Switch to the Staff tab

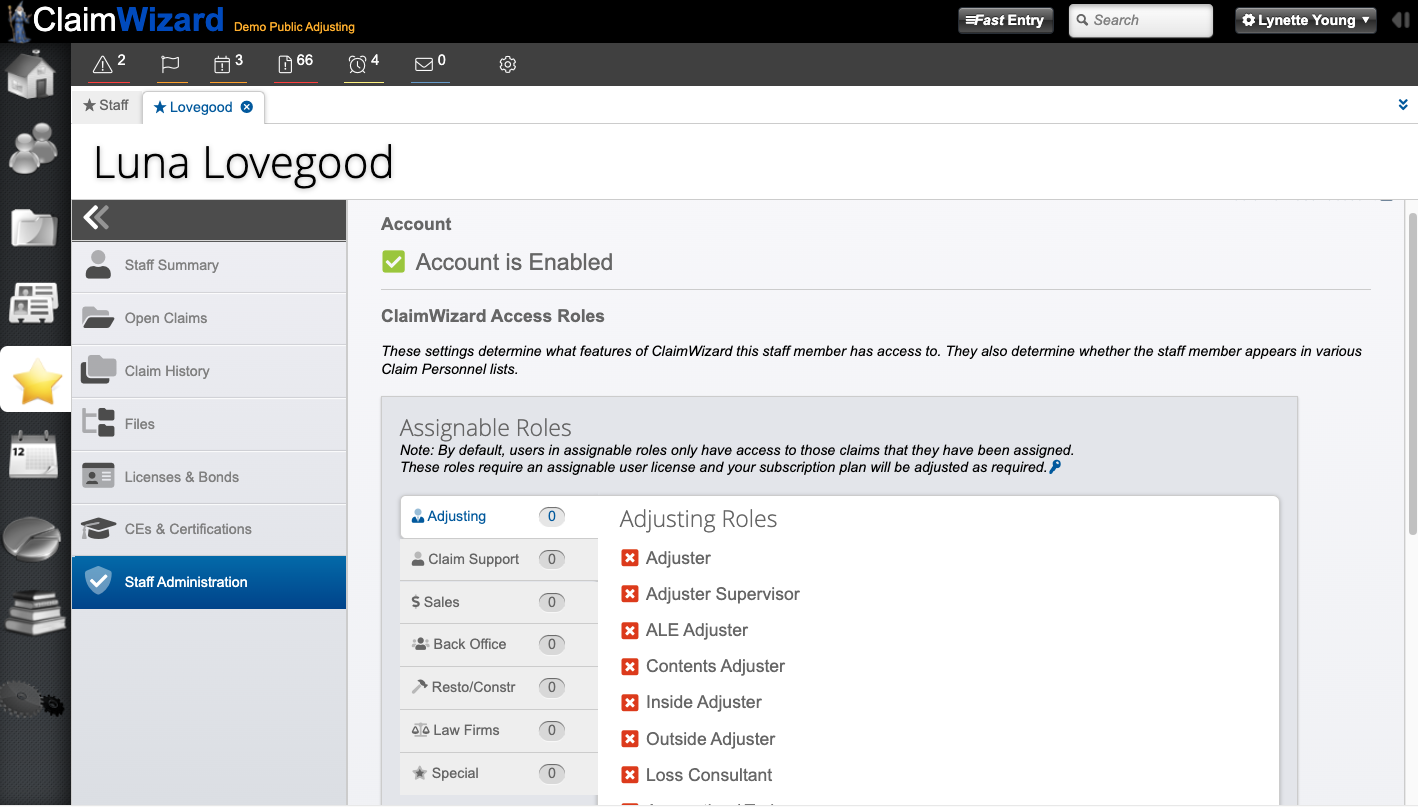[x=106, y=105]
